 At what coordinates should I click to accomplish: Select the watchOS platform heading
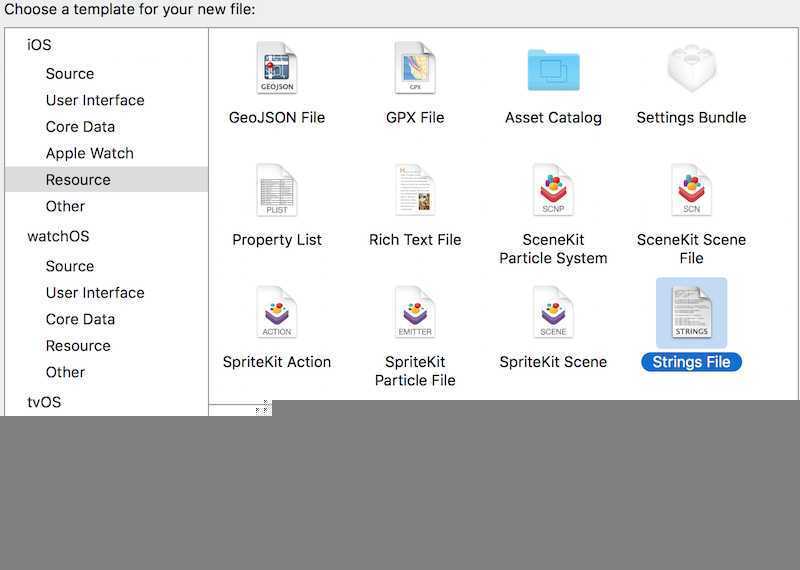click(58, 236)
